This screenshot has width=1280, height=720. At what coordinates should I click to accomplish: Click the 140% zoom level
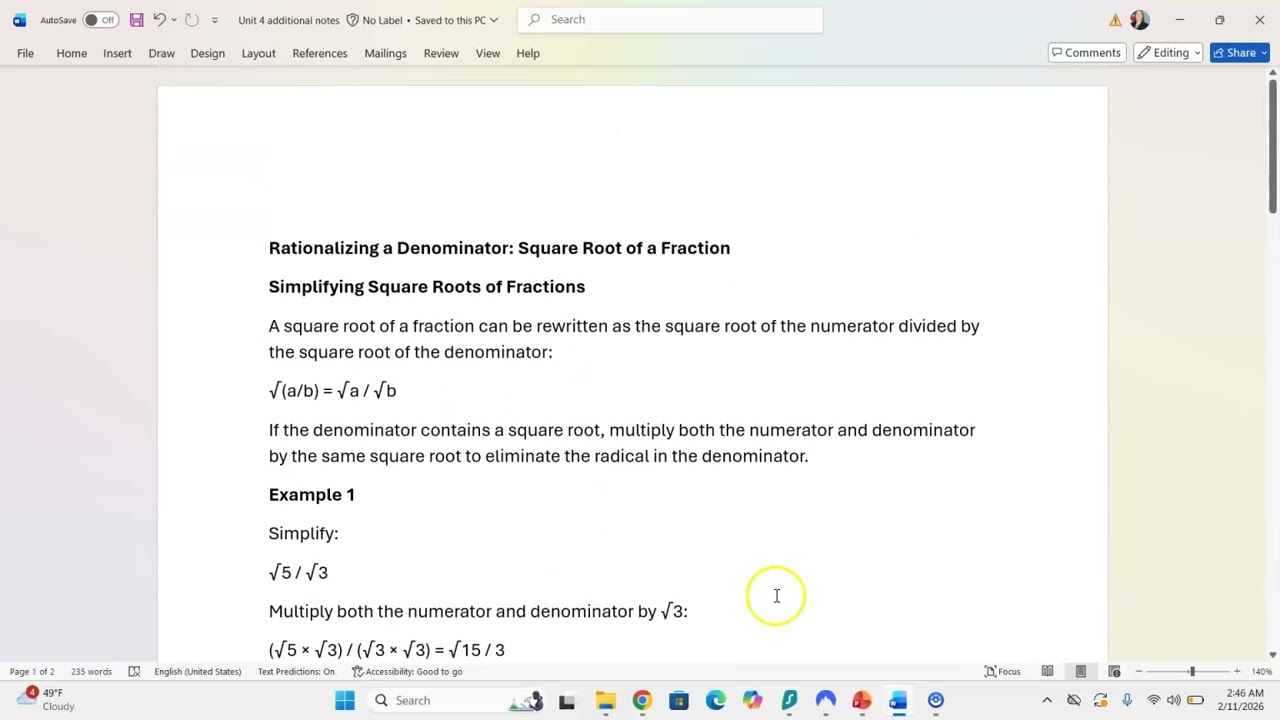(x=1261, y=671)
